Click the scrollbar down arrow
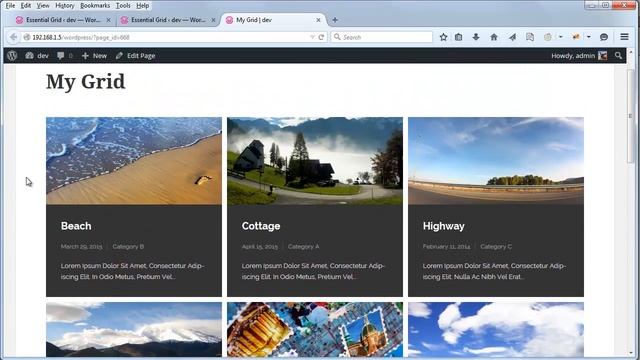The height and width of the screenshot is (360, 640). click(631, 353)
